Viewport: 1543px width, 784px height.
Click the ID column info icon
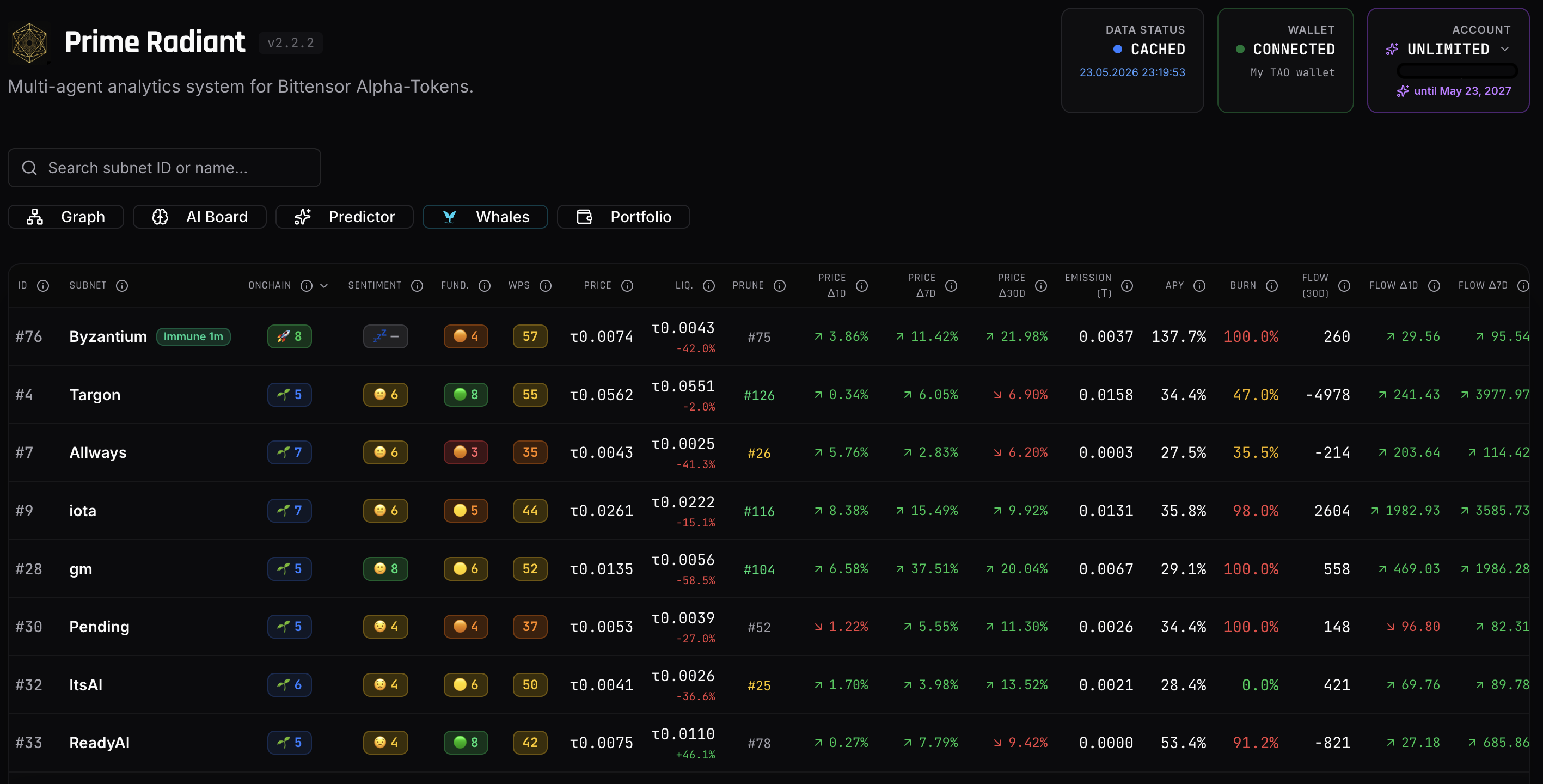43,286
